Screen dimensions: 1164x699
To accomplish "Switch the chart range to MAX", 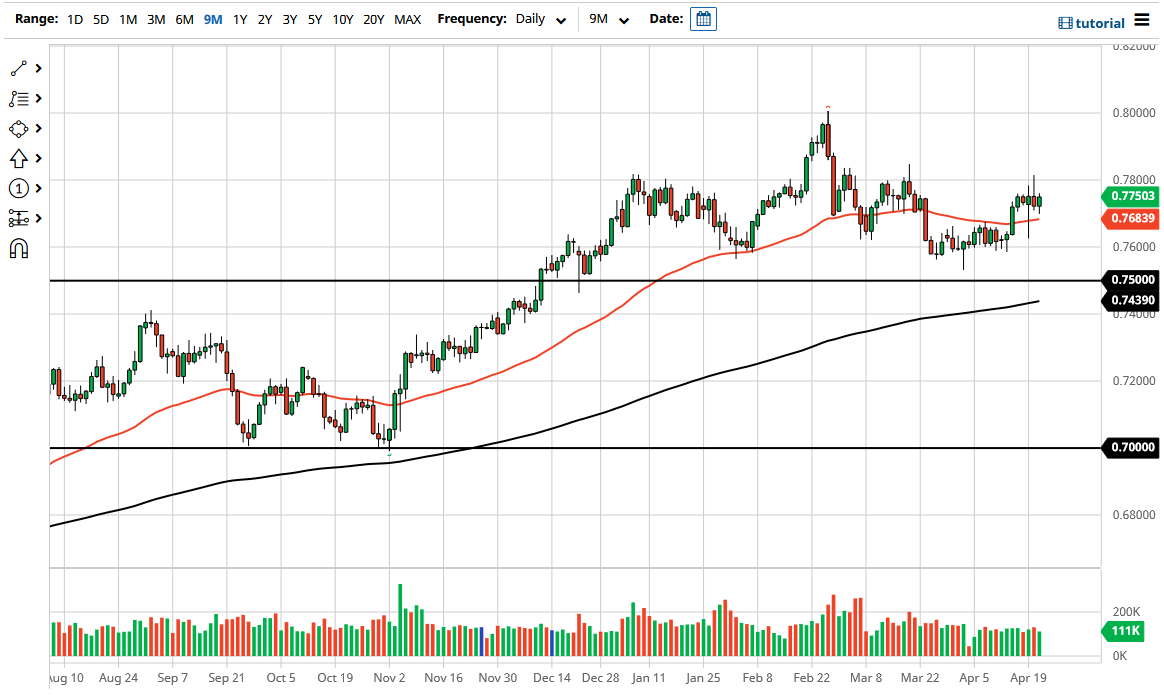I will [407, 18].
